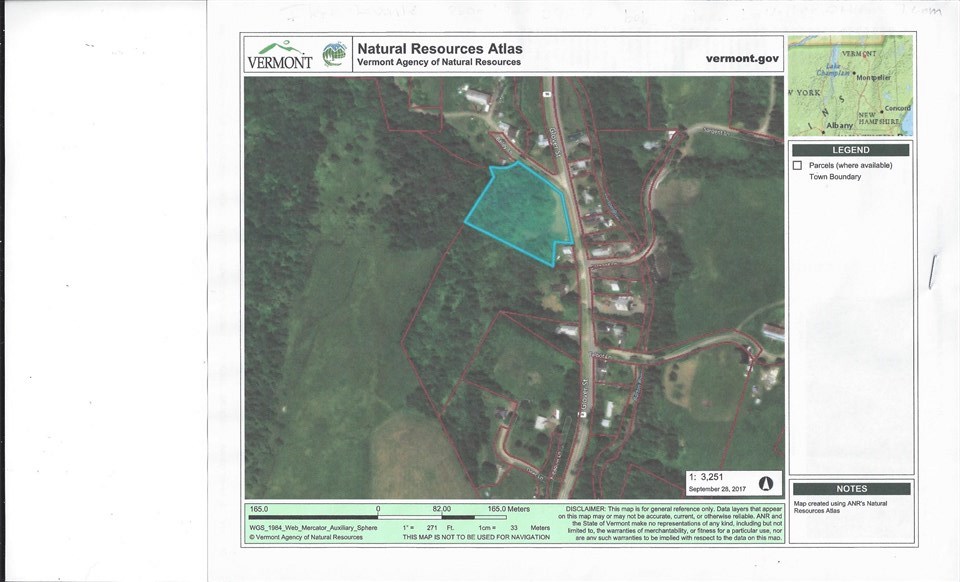960x582 pixels.
Task: Open the vermont.gov link
Action: click(742, 59)
